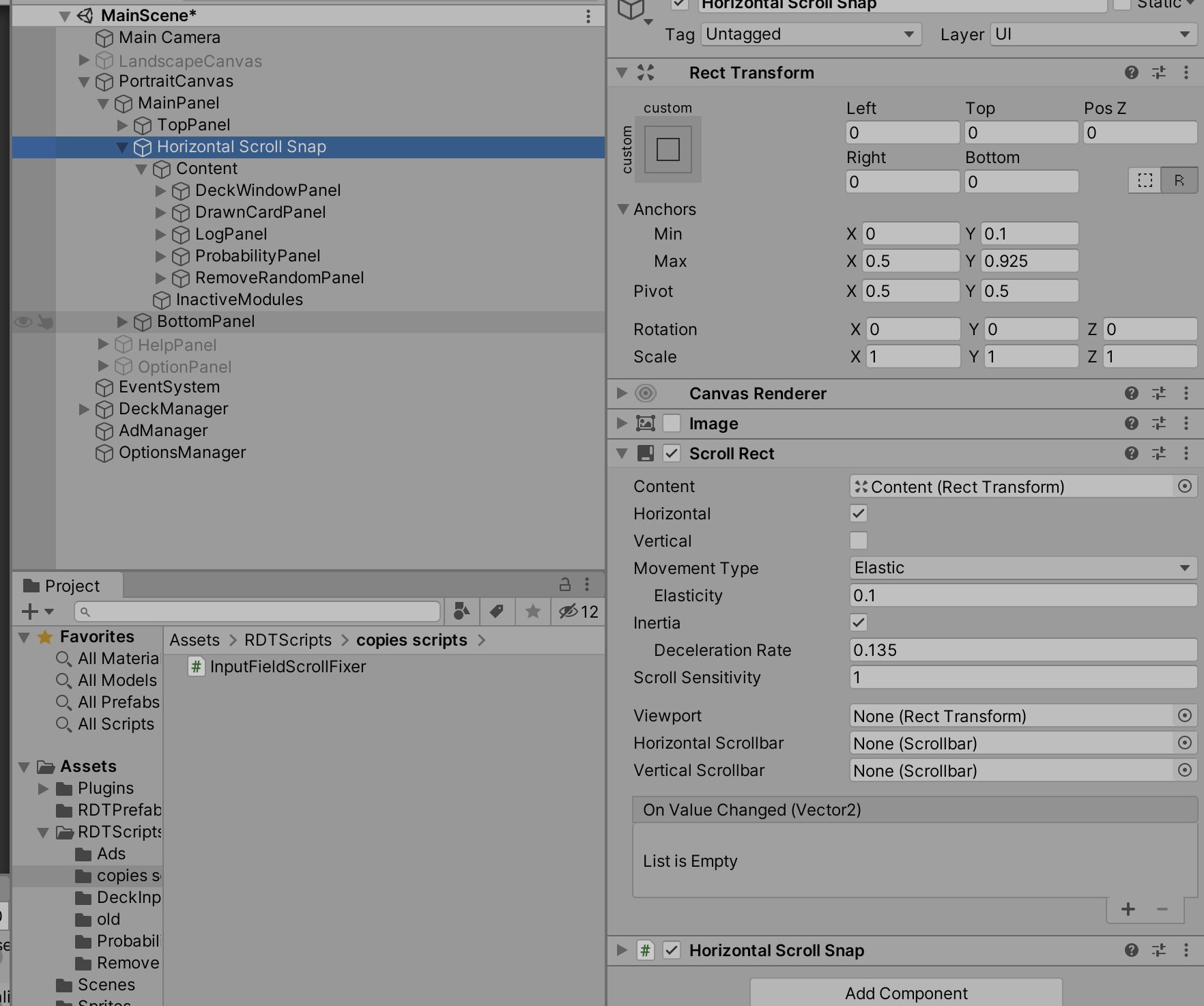Open the Movement Type dropdown
Viewport: 1204px width, 1006px height.
1020,568
